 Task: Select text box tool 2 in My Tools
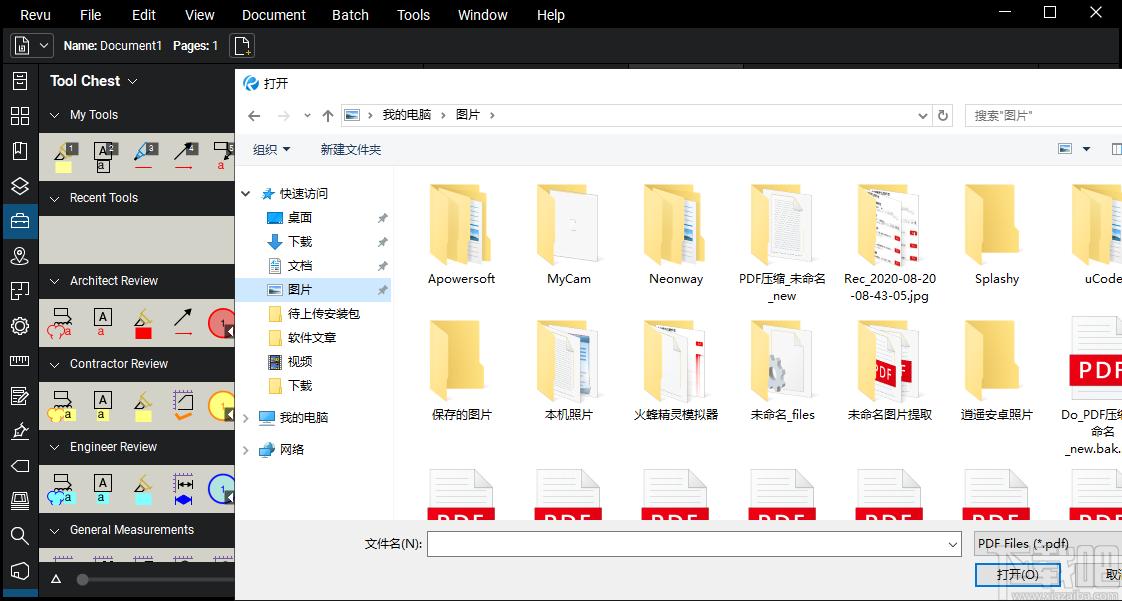104,158
